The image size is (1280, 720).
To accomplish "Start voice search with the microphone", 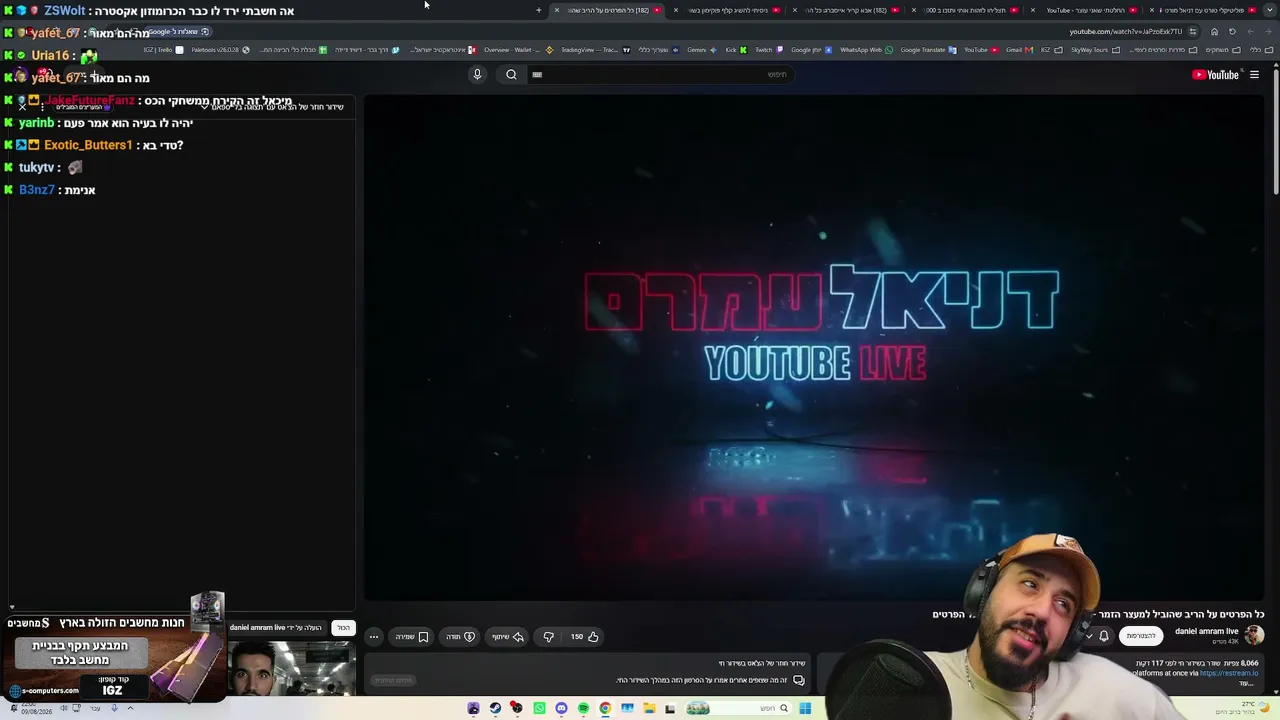I will coord(477,74).
